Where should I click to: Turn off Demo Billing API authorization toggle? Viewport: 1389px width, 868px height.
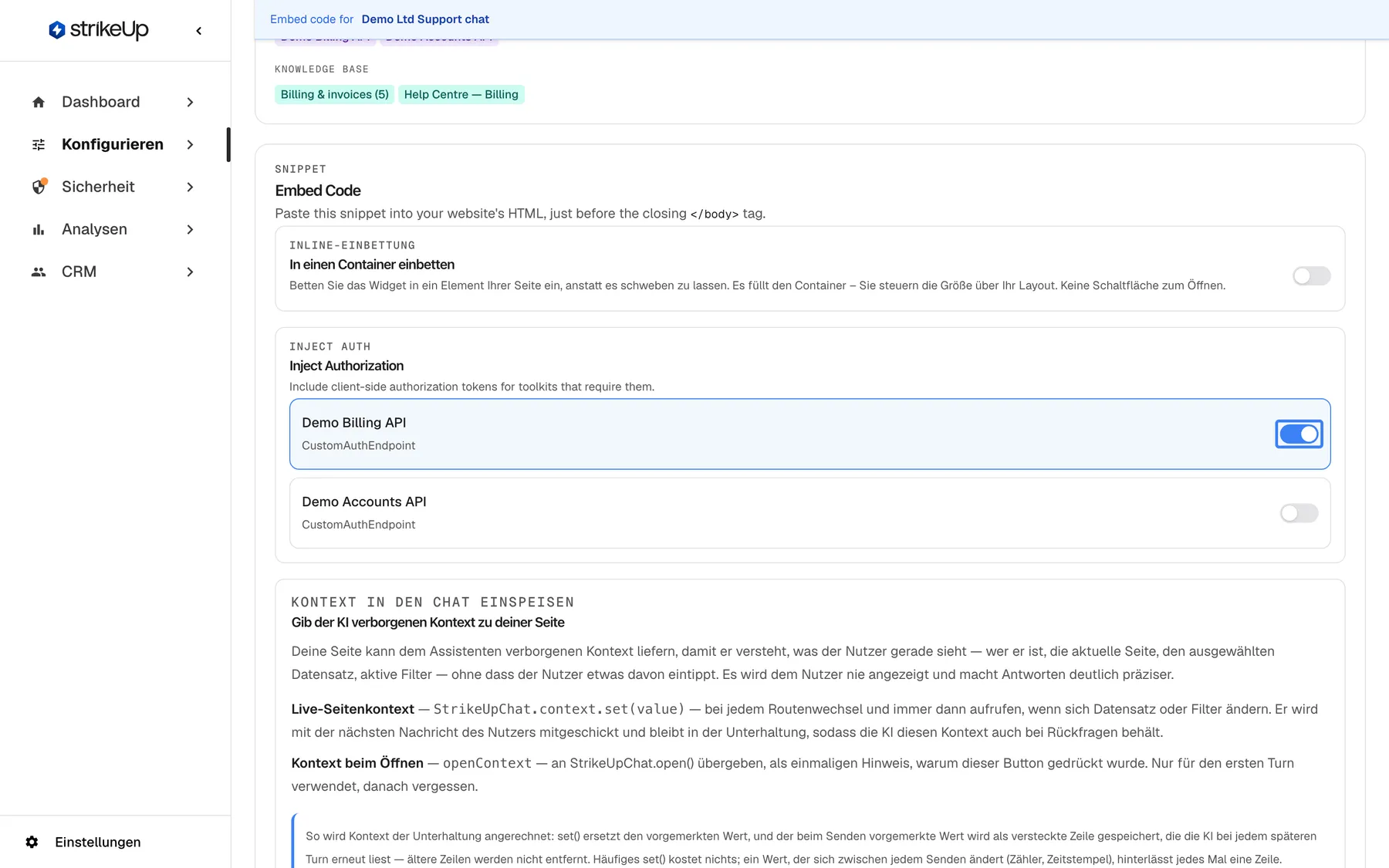coord(1299,434)
